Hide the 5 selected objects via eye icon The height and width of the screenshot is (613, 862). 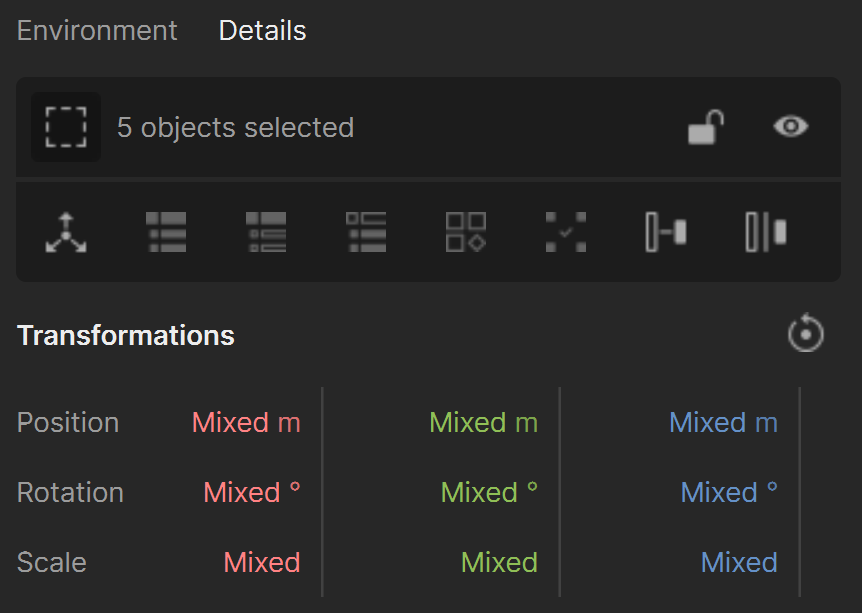(x=791, y=126)
